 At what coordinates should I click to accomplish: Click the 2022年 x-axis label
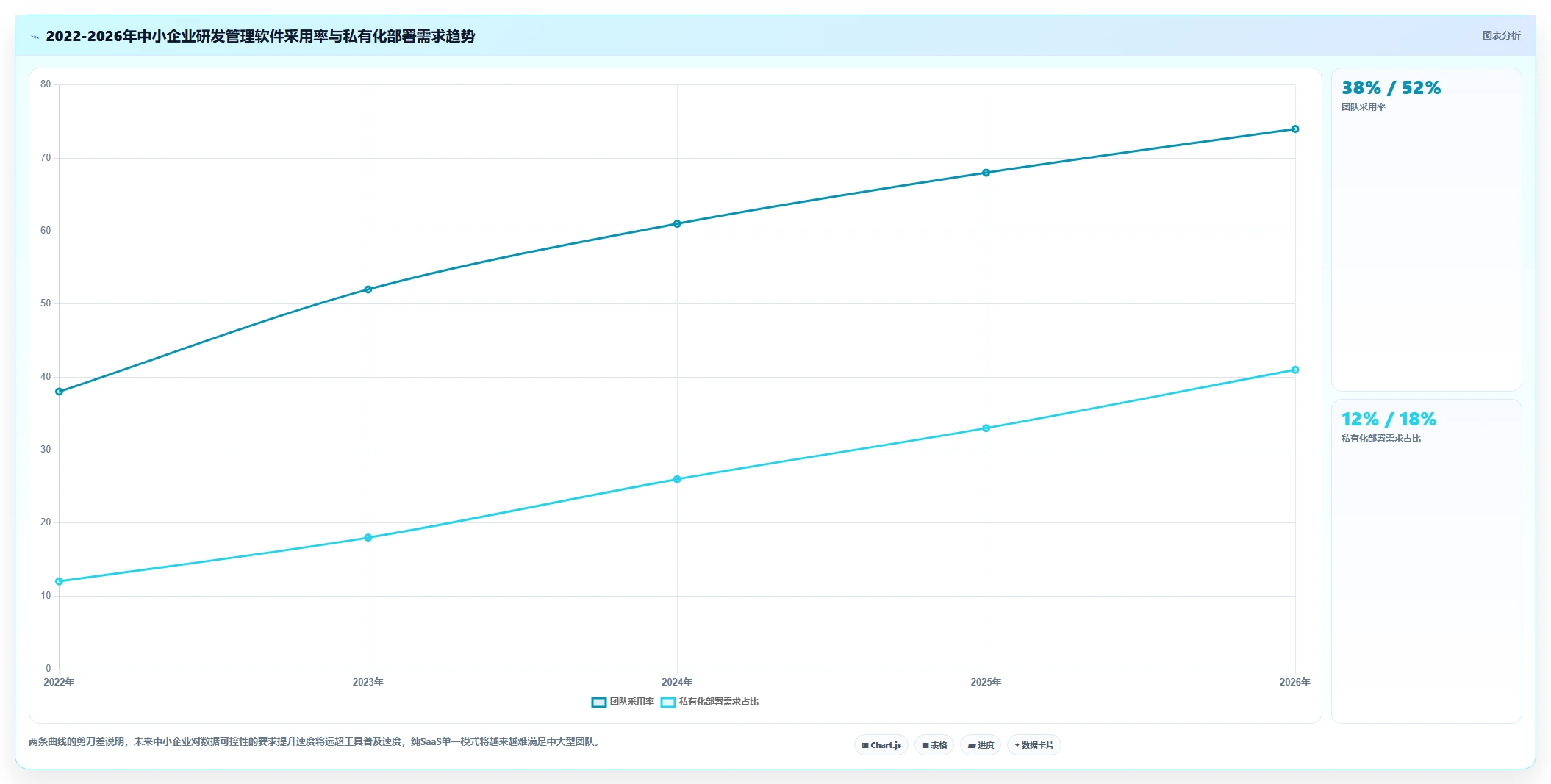point(60,682)
